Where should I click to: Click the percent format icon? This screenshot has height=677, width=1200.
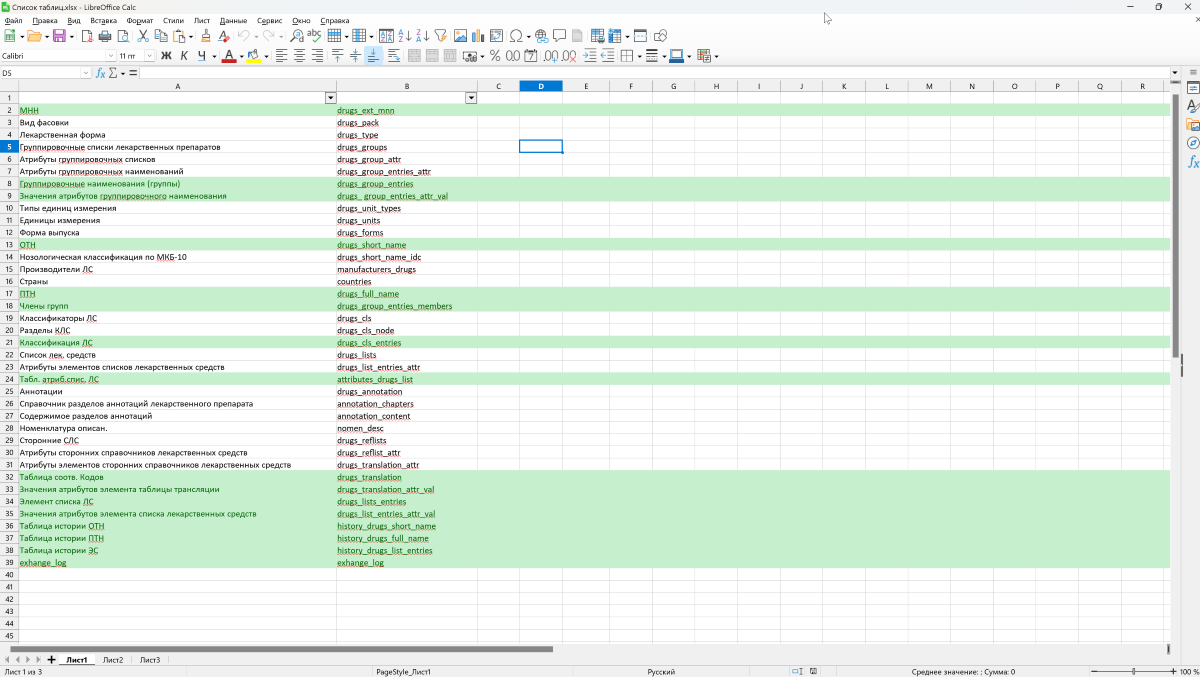click(494, 56)
